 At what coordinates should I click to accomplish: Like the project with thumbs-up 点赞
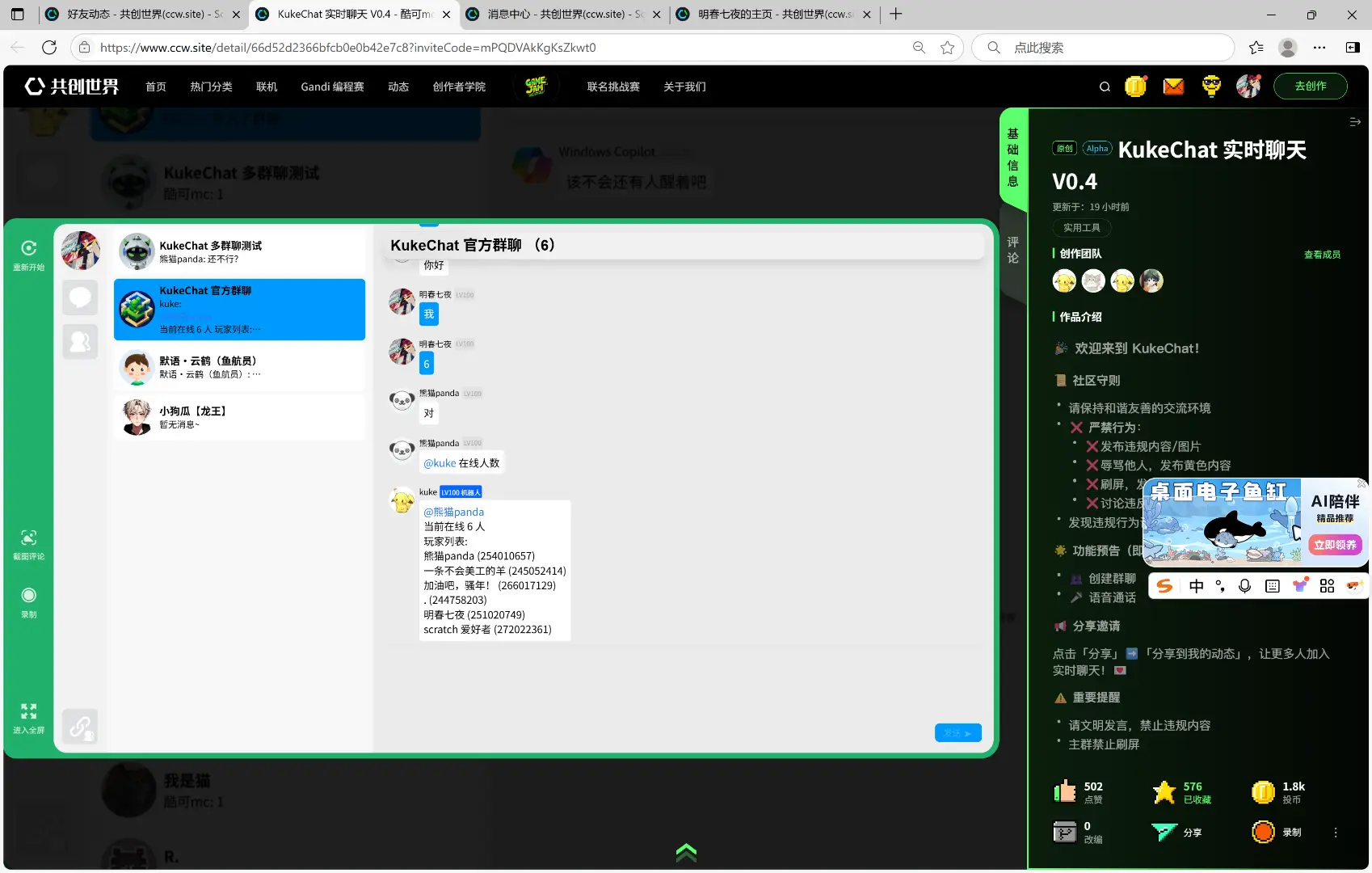tap(1065, 791)
